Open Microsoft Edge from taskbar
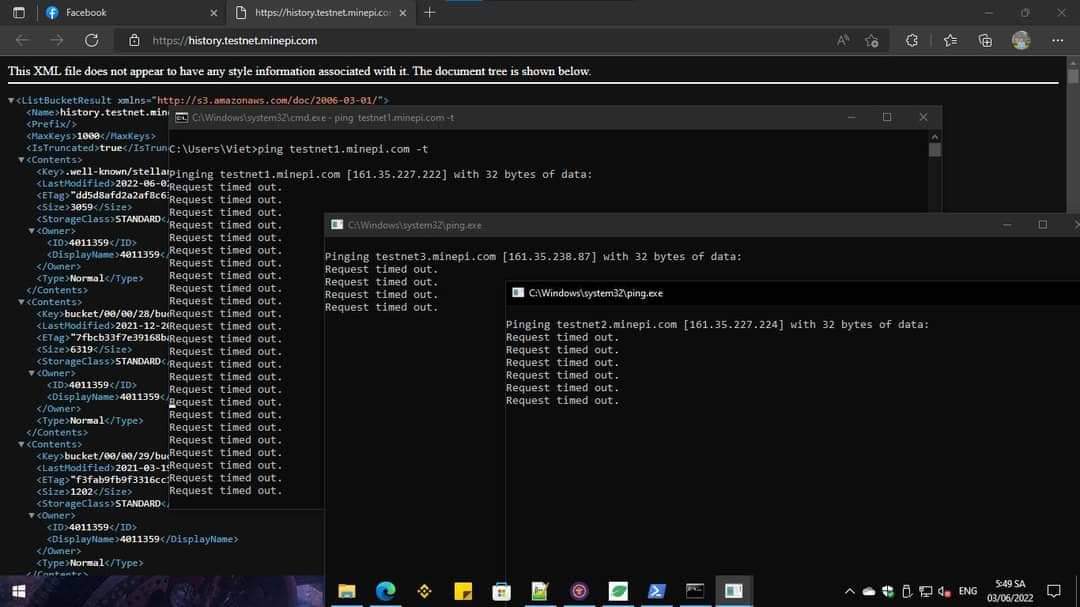Screen dimensions: 1080x607 [x=386, y=591]
